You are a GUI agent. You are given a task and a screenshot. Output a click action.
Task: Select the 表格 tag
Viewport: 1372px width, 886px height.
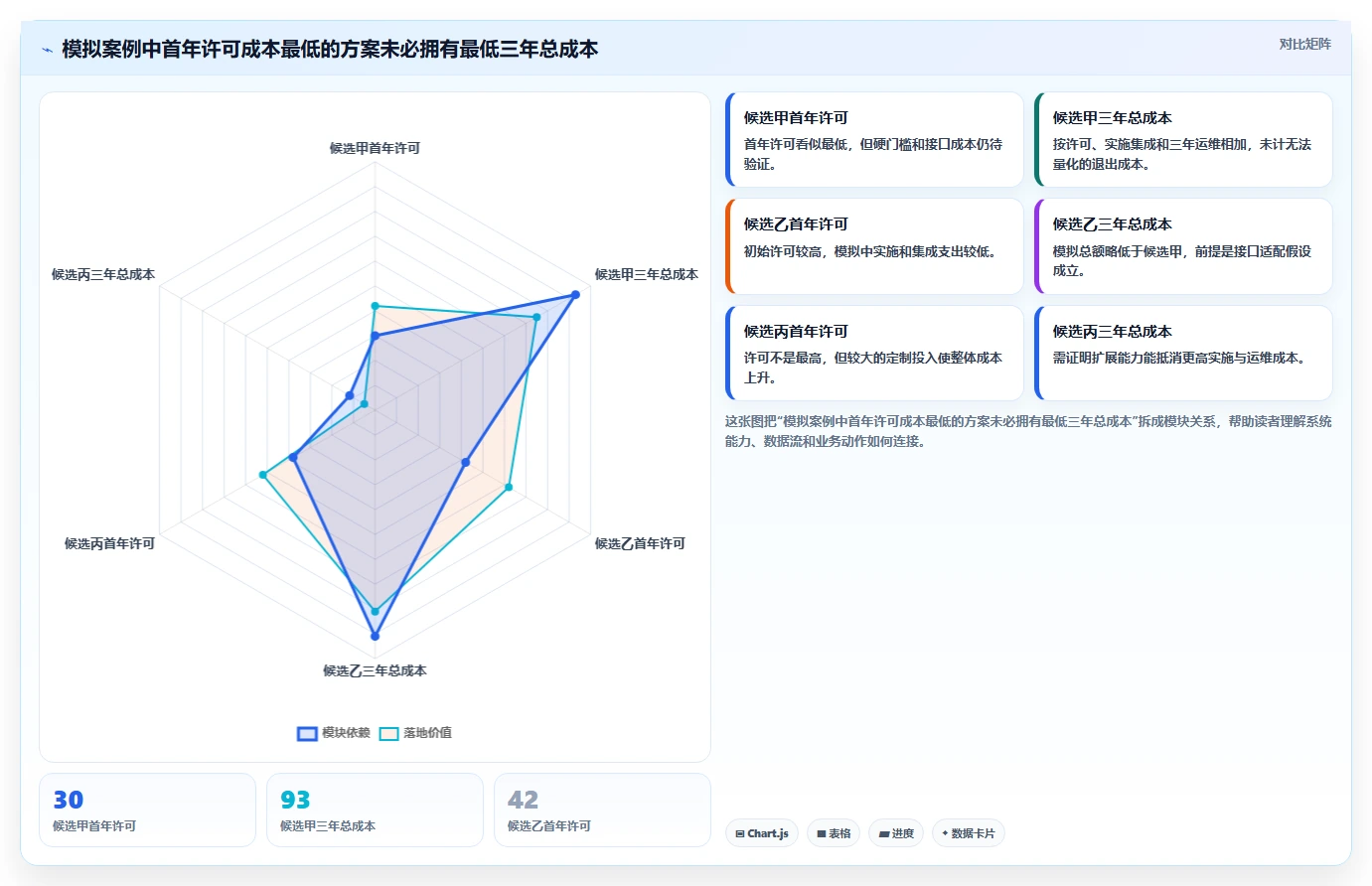[x=834, y=833]
